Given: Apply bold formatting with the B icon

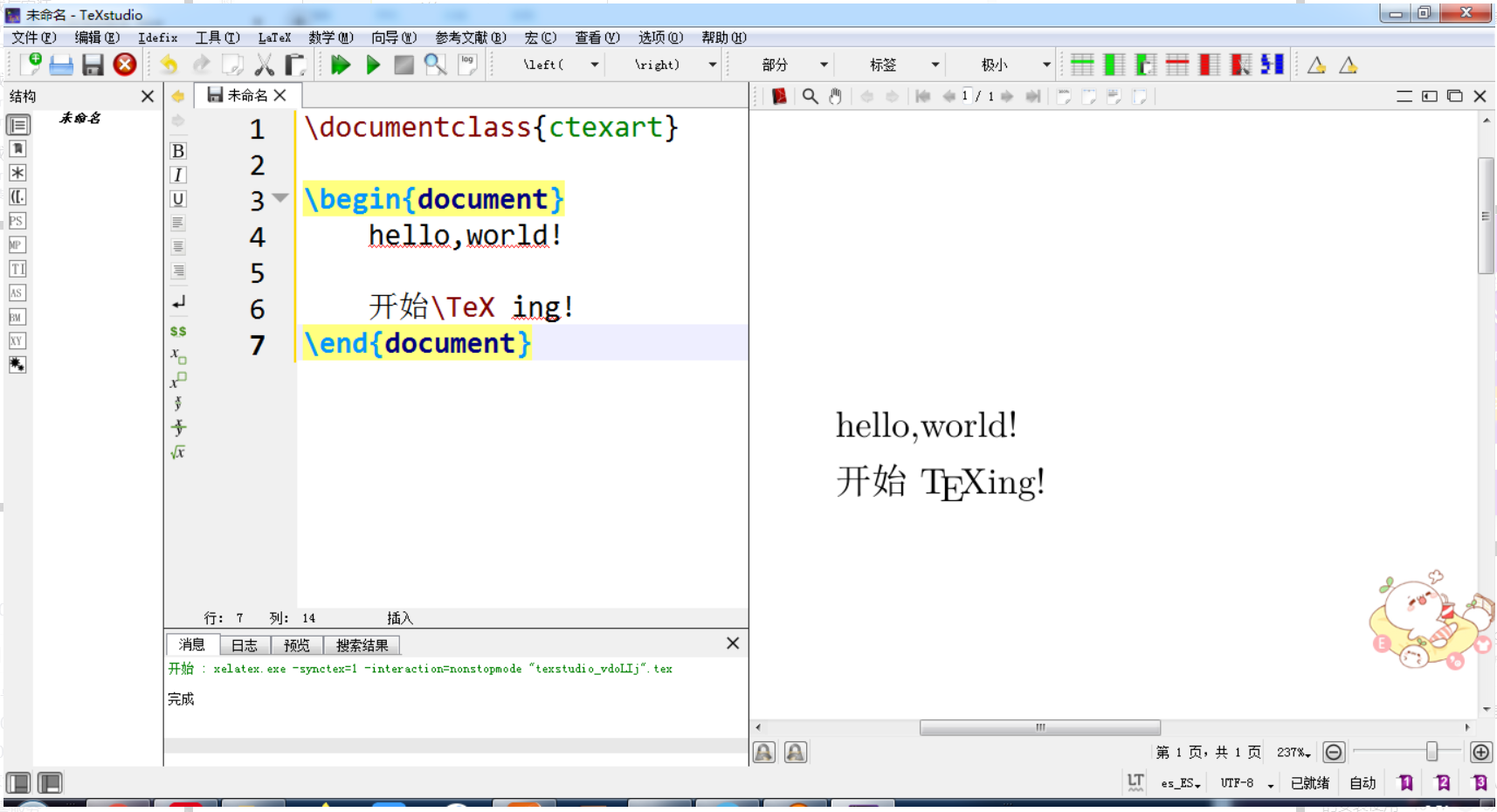Looking at the screenshot, I should pos(178,151).
